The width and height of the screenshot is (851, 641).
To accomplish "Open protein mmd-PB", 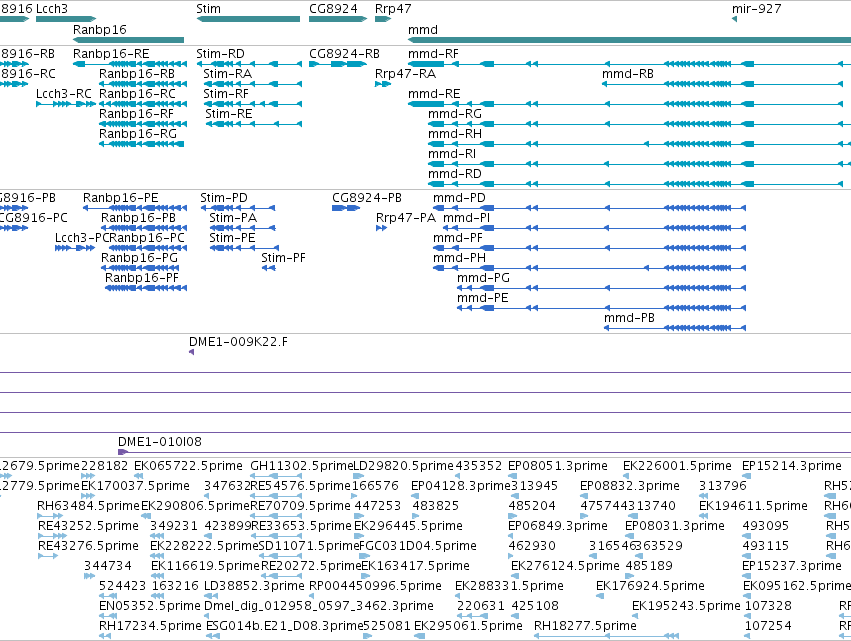I will tap(630, 319).
